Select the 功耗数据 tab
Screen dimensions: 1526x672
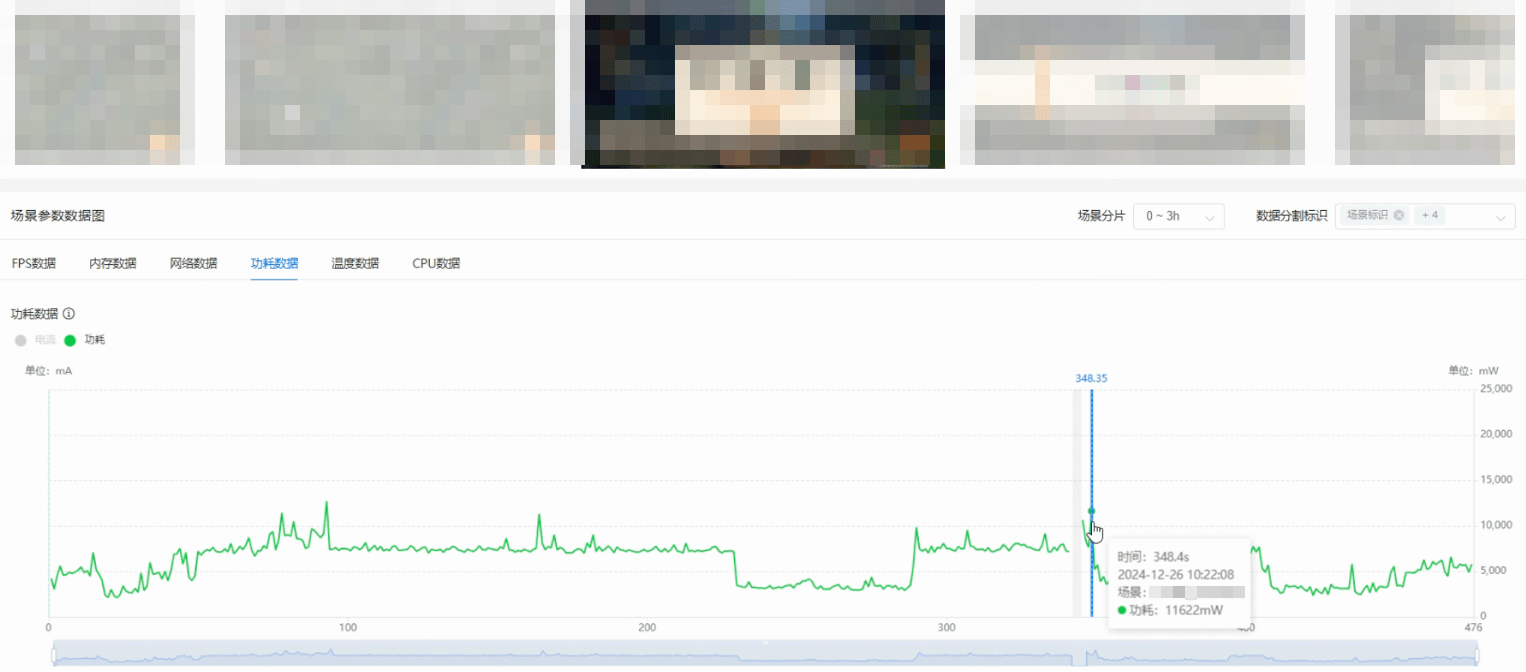(x=274, y=264)
